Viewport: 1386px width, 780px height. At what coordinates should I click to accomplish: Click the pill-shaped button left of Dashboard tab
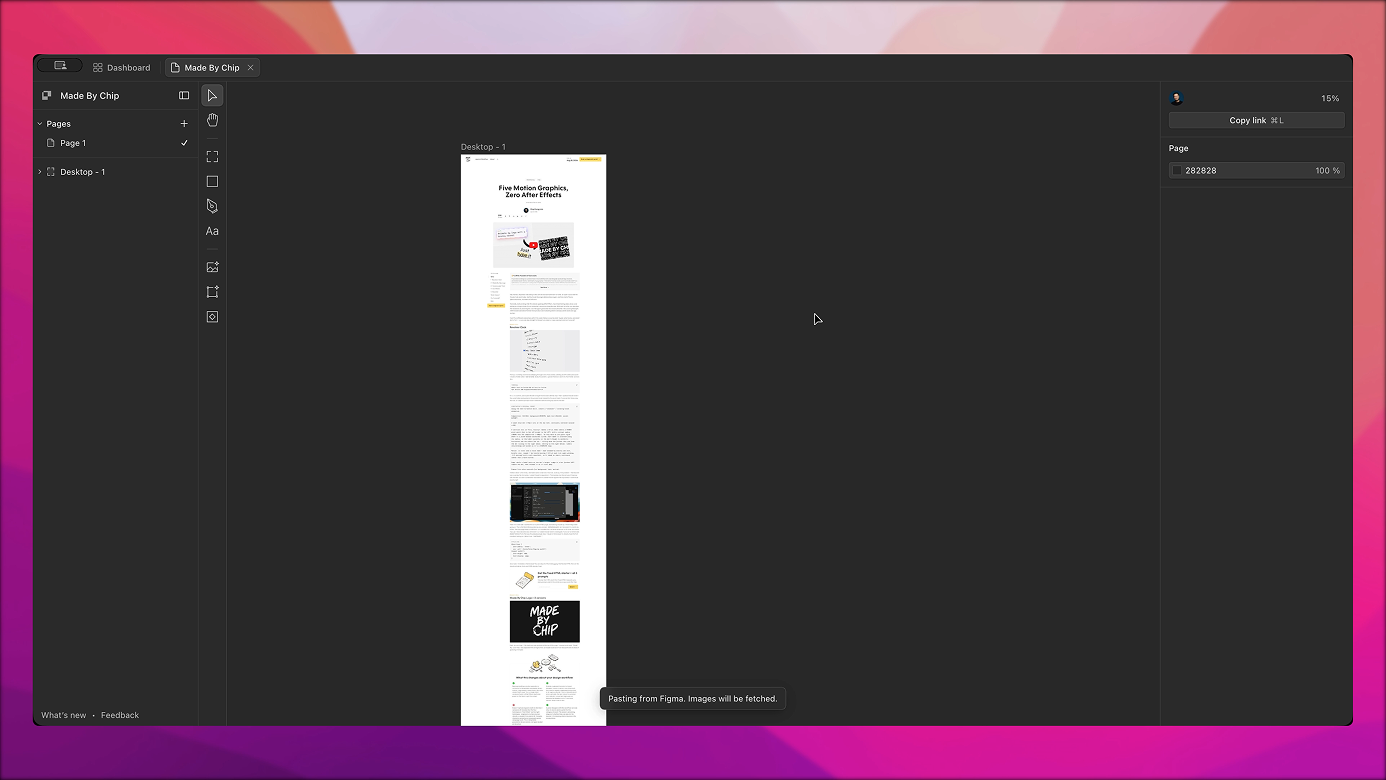pyautogui.click(x=60, y=66)
